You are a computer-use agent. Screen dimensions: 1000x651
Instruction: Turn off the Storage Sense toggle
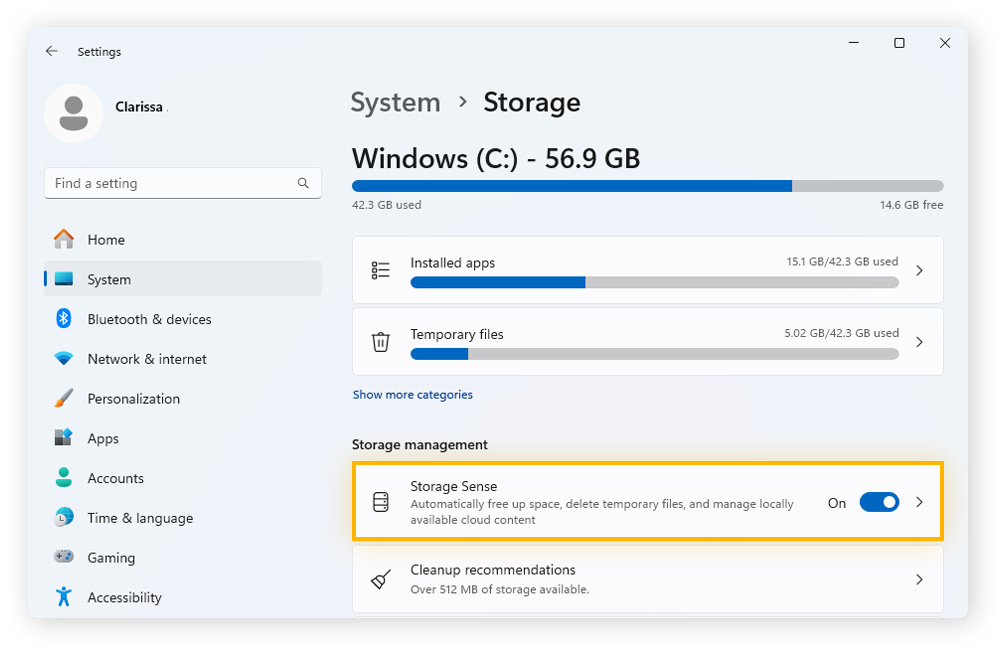(x=879, y=503)
